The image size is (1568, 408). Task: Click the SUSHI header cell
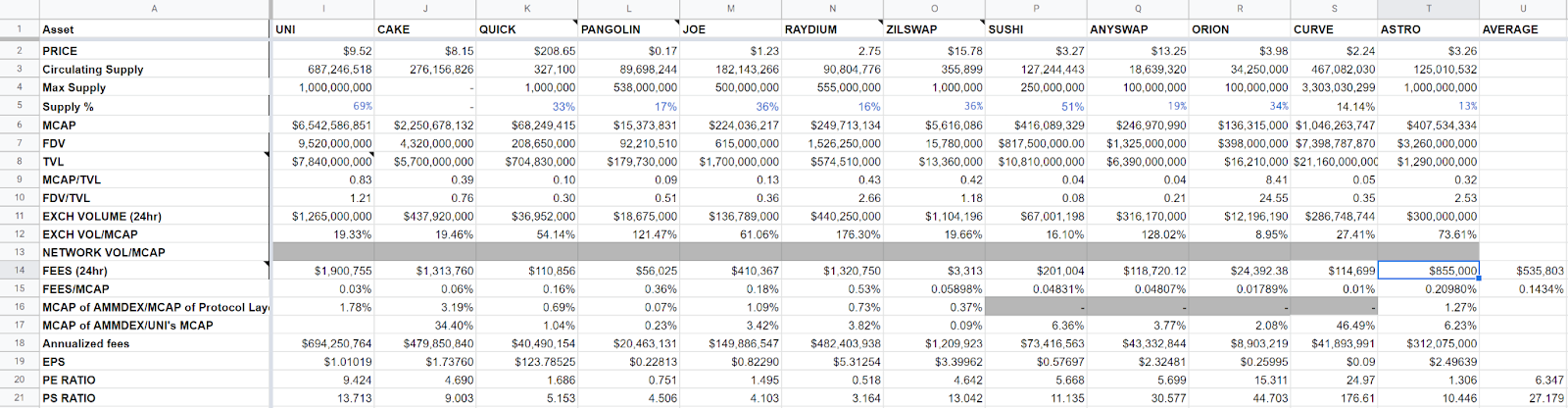pyautogui.click(x=1035, y=29)
